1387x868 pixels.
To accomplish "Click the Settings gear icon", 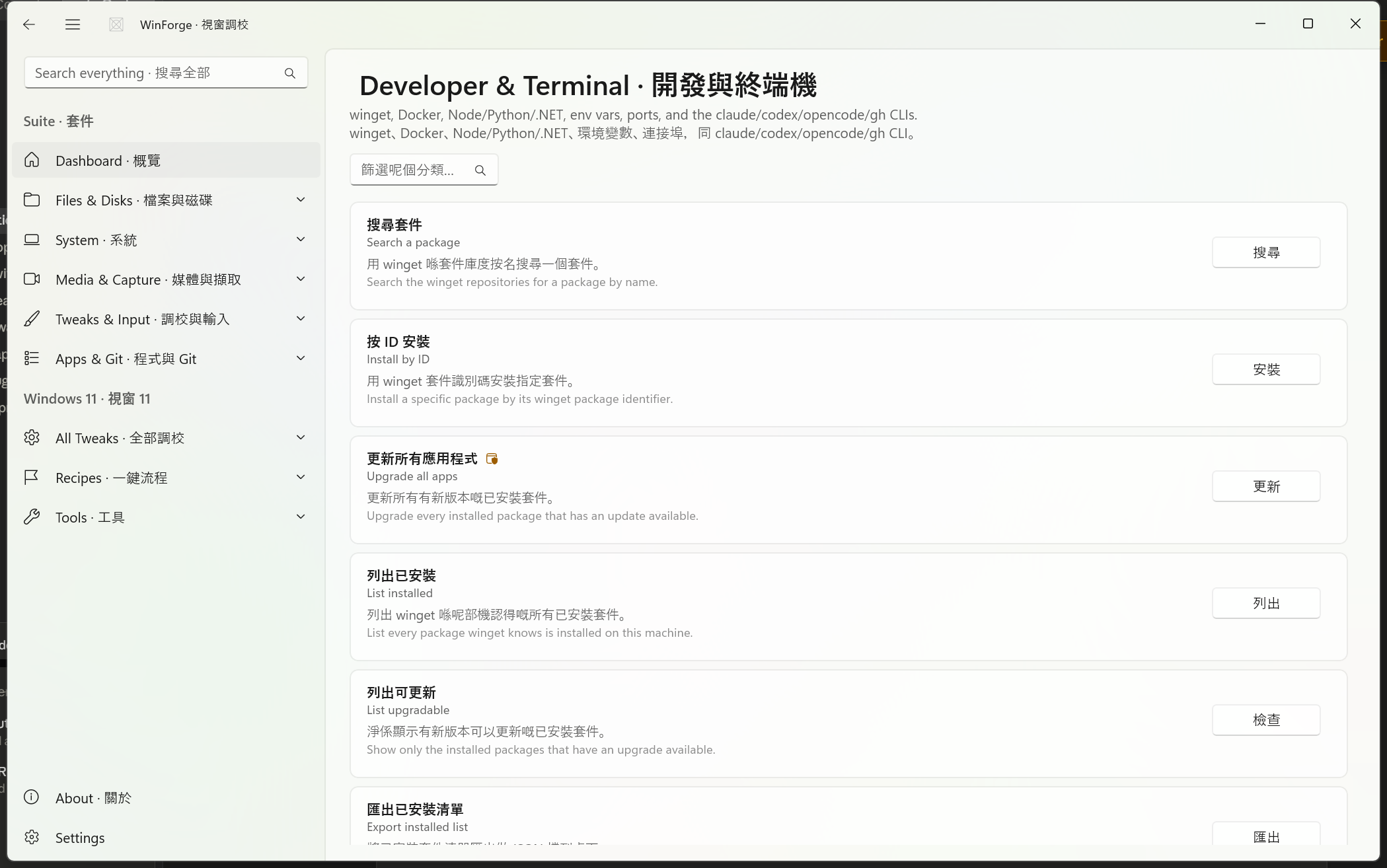I will 32,837.
